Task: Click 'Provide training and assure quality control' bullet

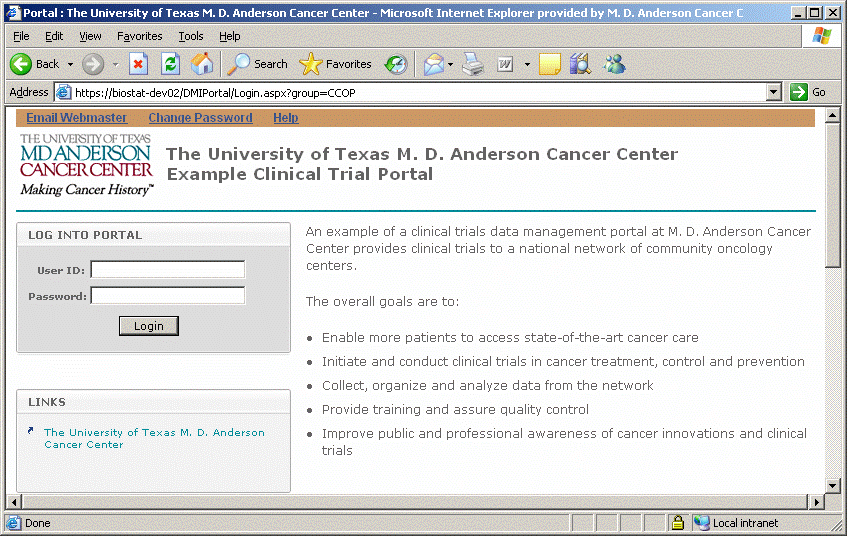Action: tap(455, 410)
